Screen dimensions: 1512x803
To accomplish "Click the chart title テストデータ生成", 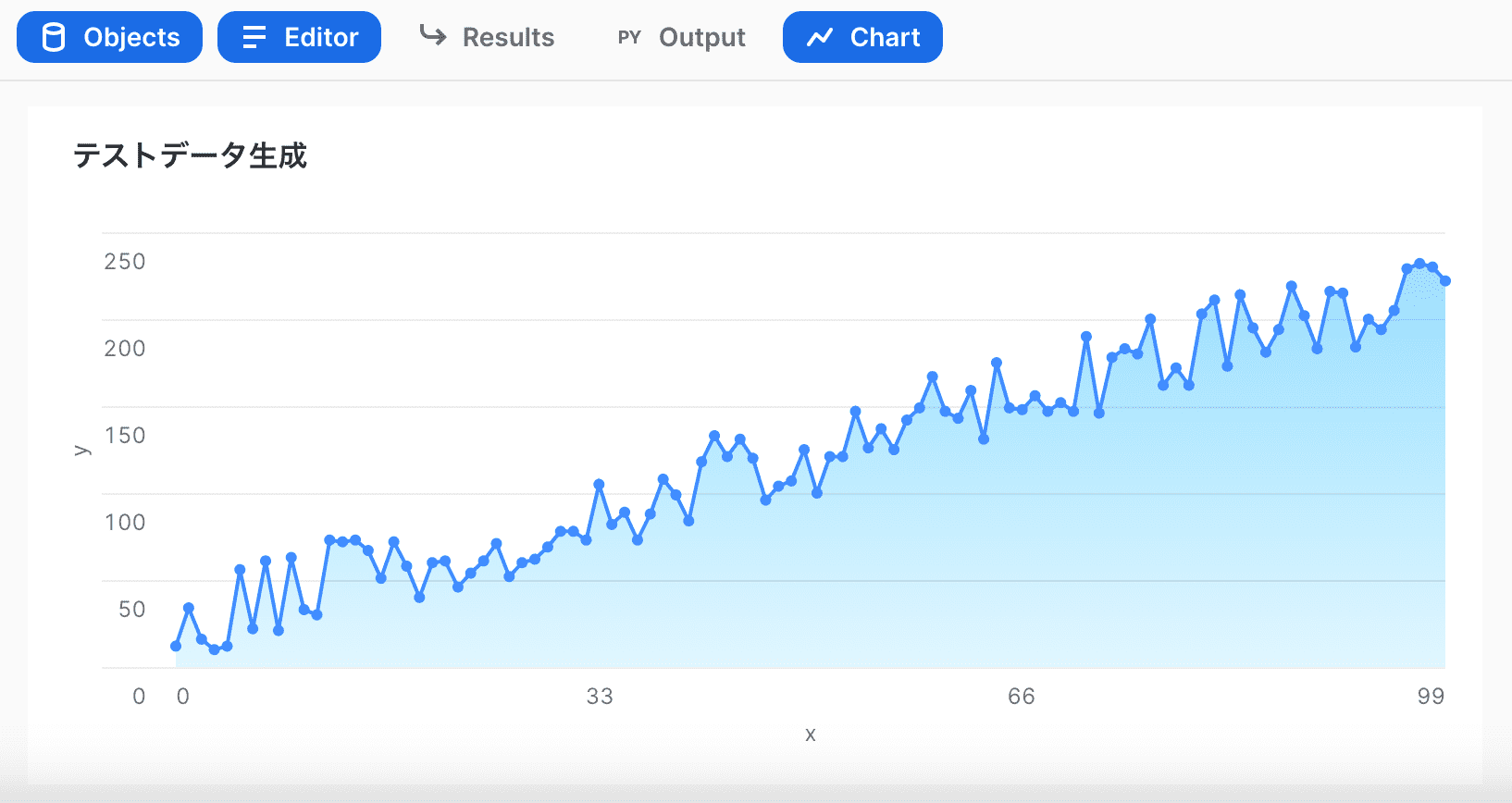I will (x=190, y=155).
